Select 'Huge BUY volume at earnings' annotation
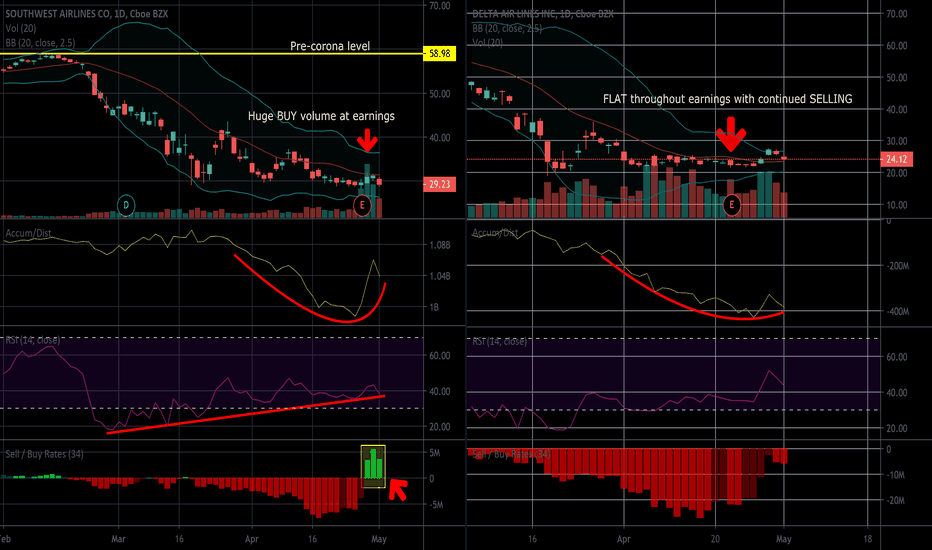932x550 pixels. tap(321, 116)
